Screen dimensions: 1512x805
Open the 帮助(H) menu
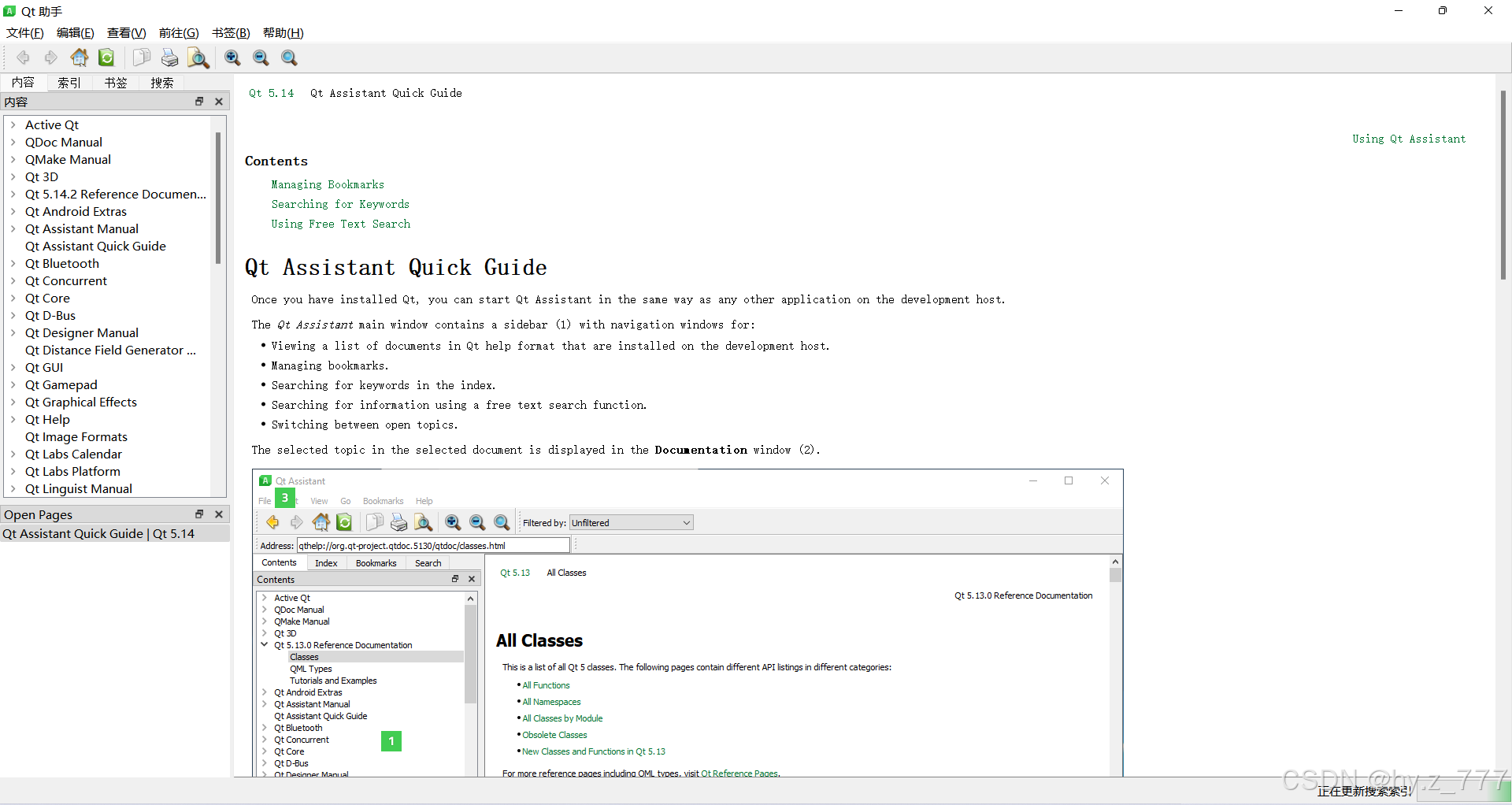click(283, 33)
